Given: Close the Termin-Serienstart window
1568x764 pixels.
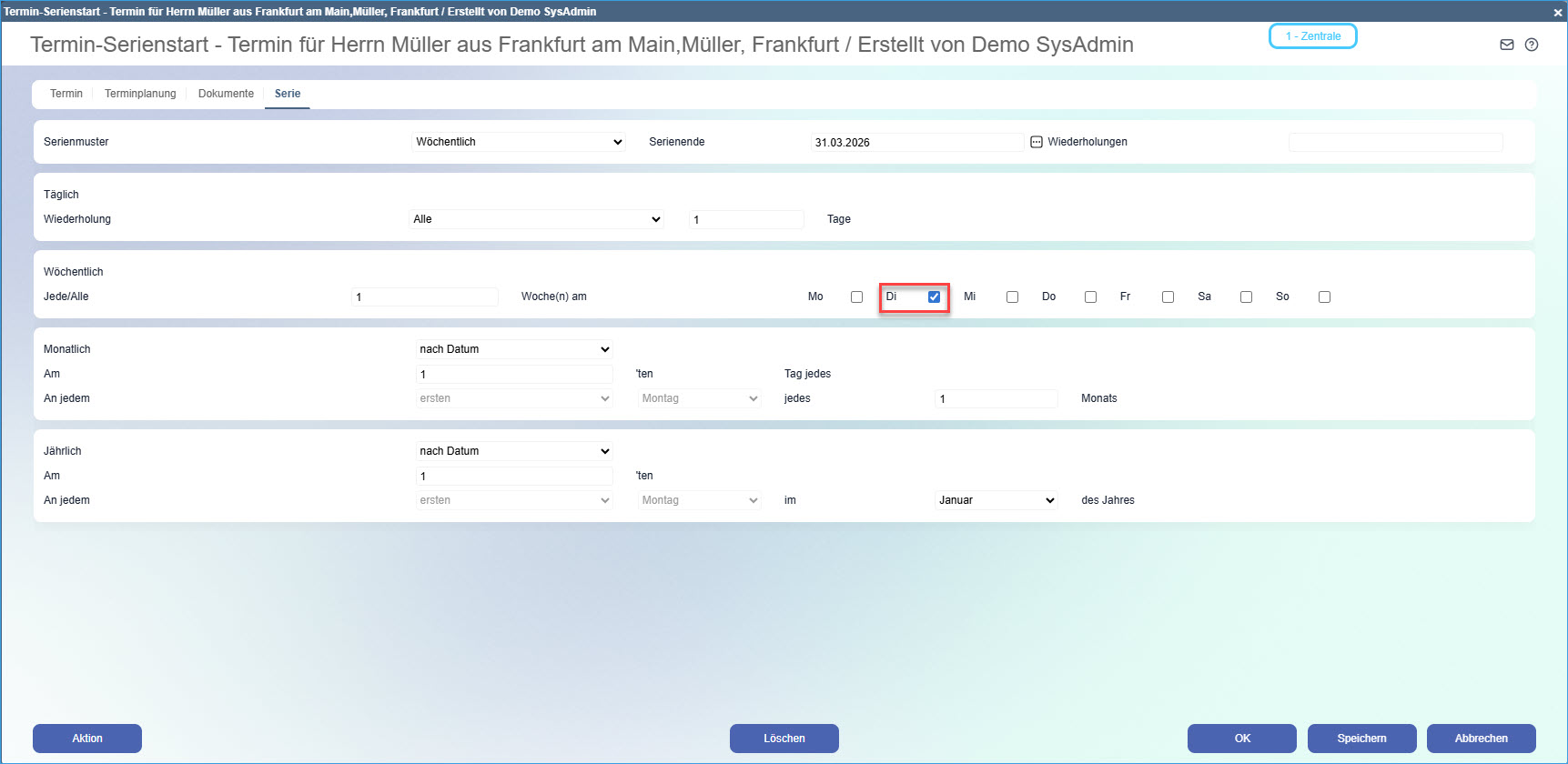Looking at the screenshot, I should click(x=1558, y=12).
